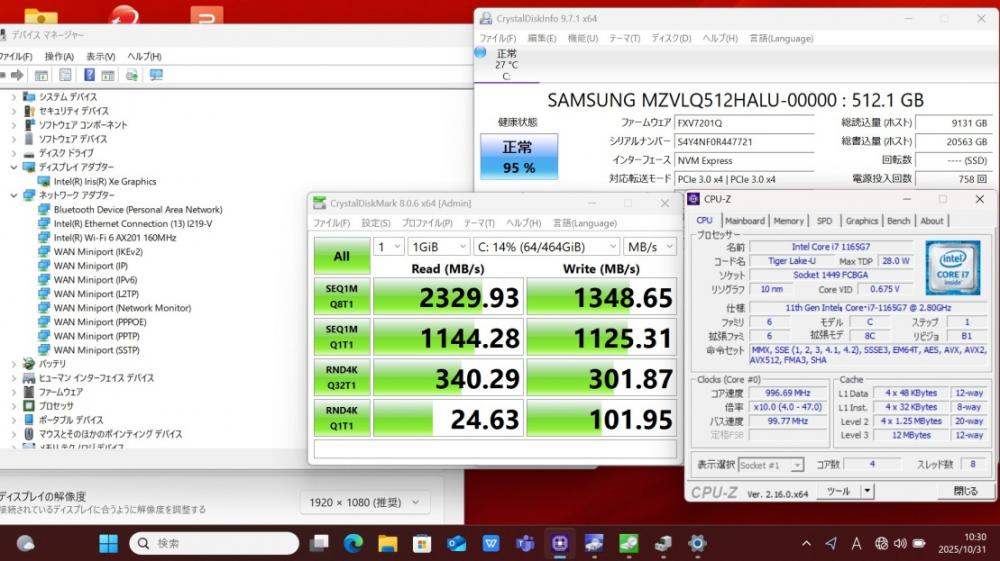This screenshot has height=561, width=1000.
Task: Run the SEQ1M Q1T1 benchmark test
Action: [342, 337]
